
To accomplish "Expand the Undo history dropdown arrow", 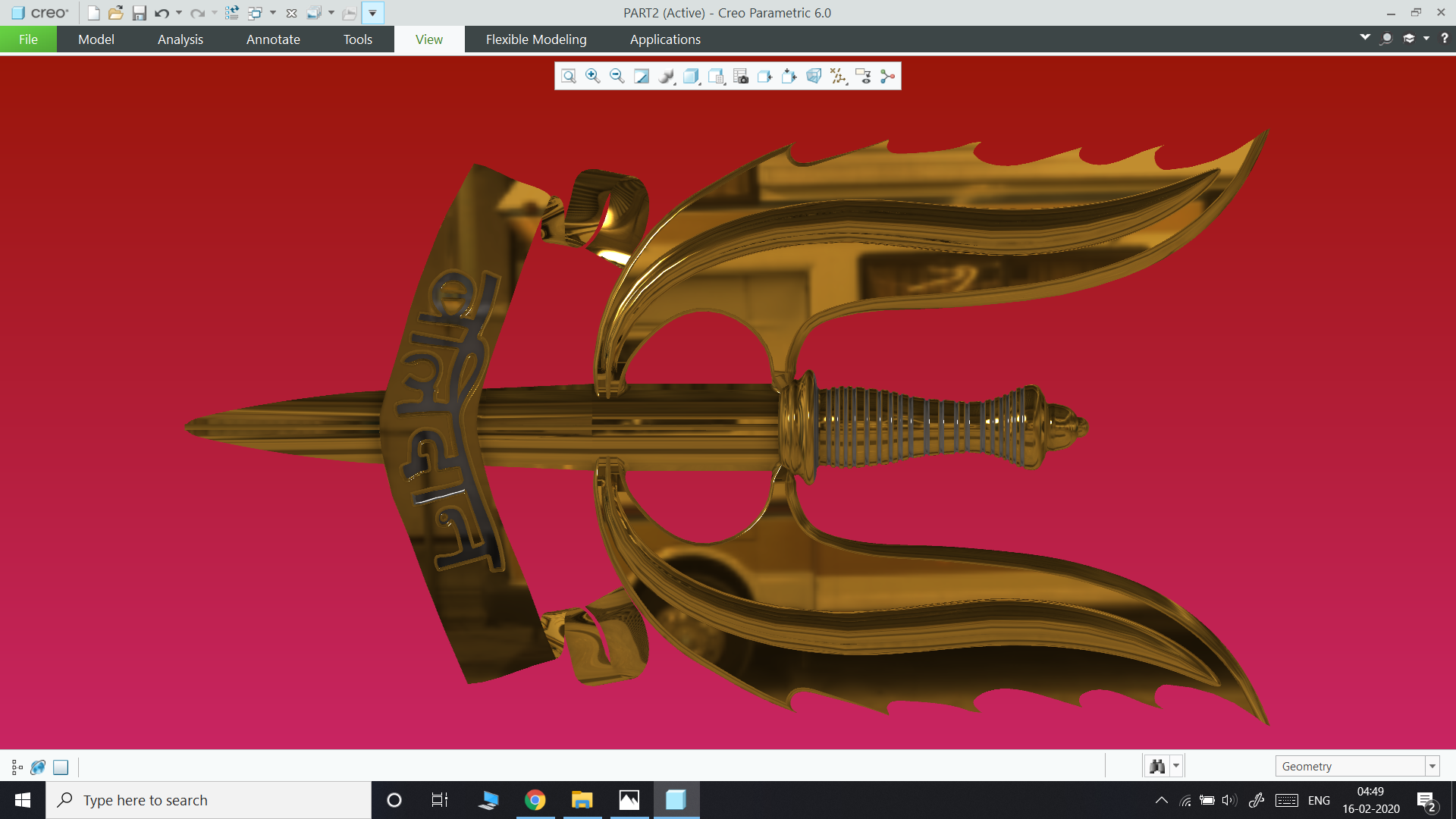I will pyautogui.click(x=179, y=13).
